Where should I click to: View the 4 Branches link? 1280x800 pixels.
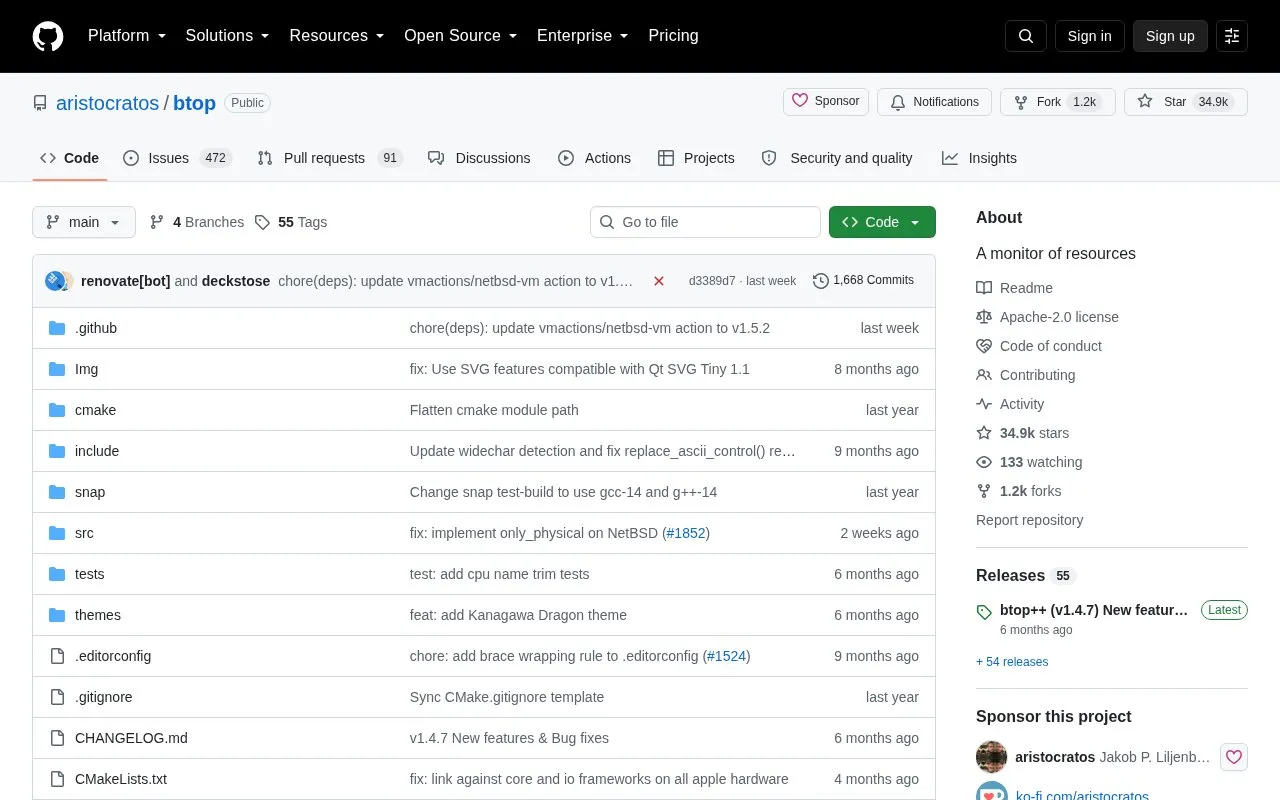pos(197,222)
